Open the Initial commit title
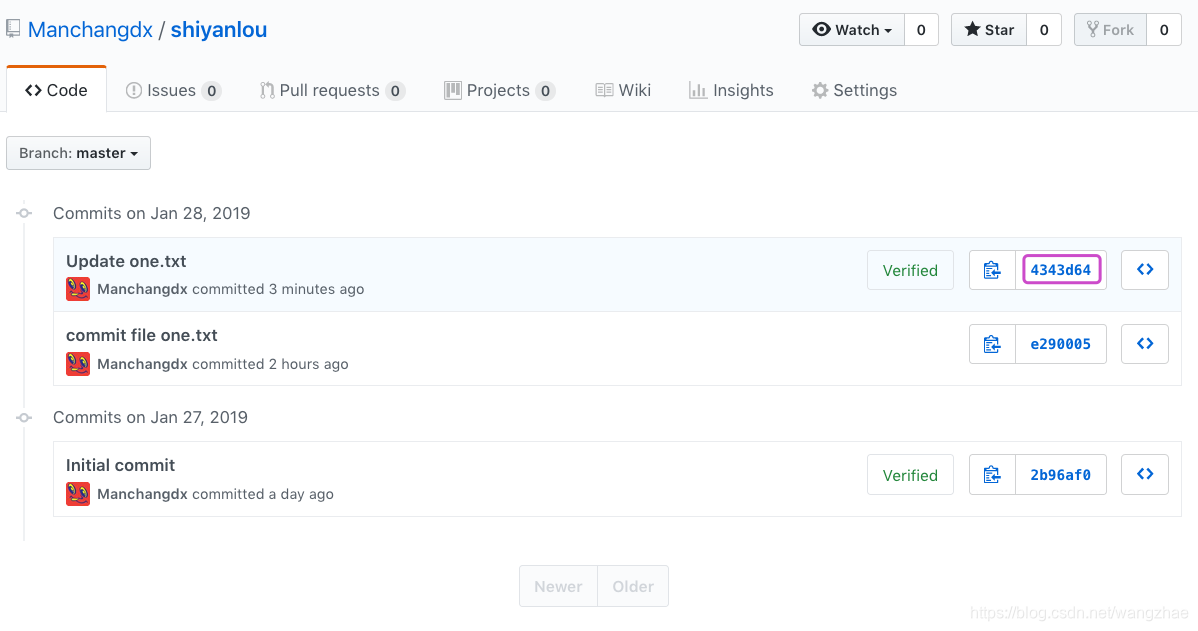The height and width of the screenshot is (631, 1198). coord(120,465)
